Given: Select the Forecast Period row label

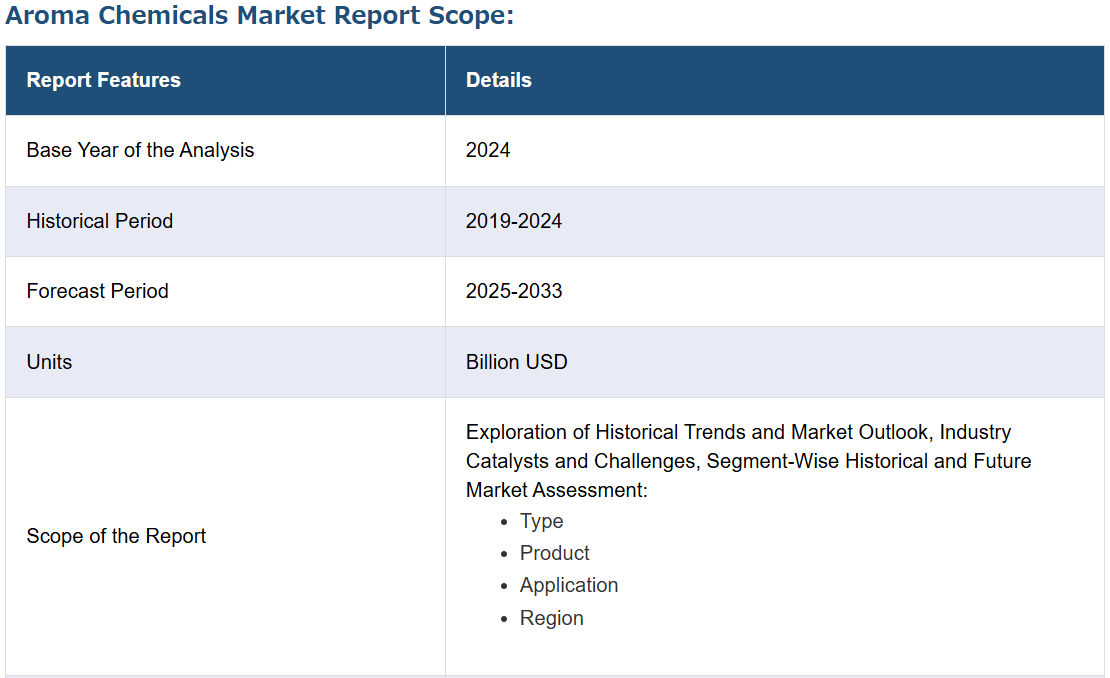Looking at the screenshot, I should [97, 291].
